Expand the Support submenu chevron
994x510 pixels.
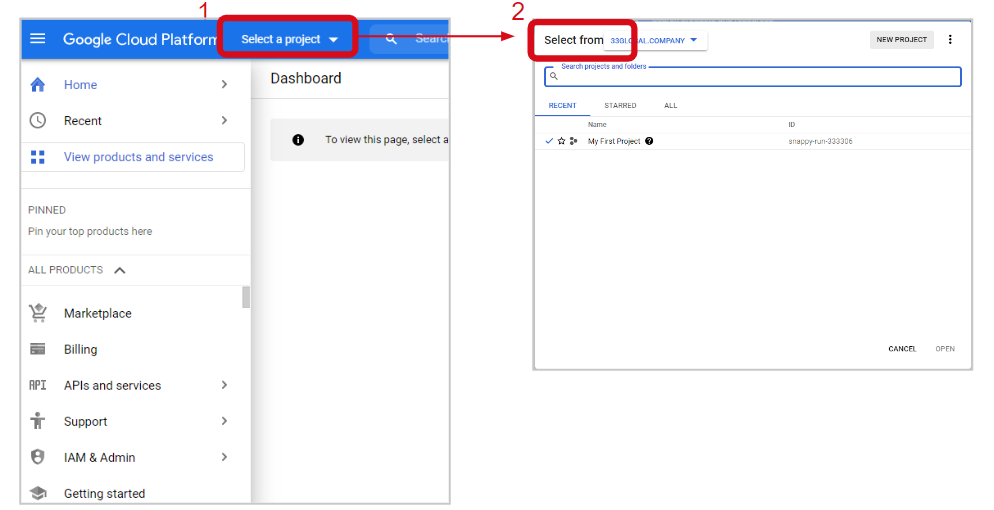tap(224, 421)
